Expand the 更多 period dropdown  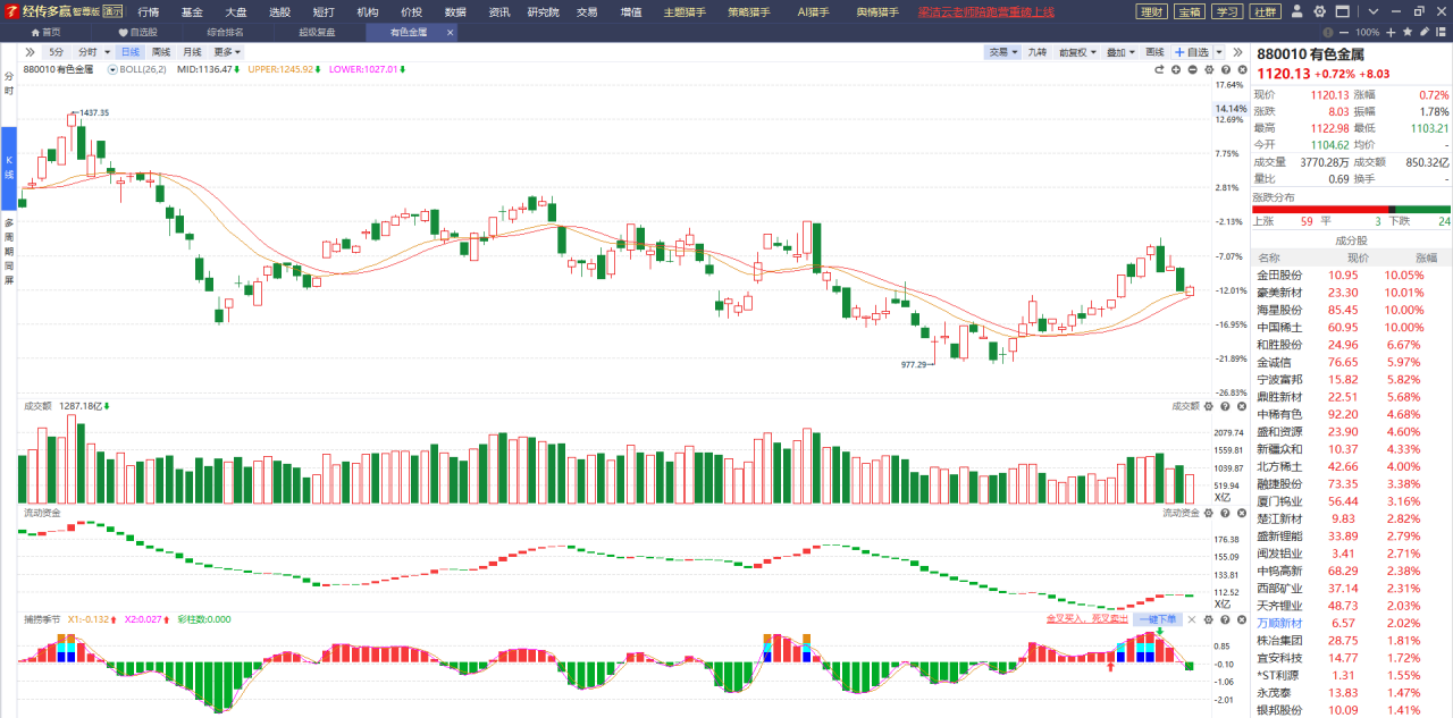tap(227, 52)
